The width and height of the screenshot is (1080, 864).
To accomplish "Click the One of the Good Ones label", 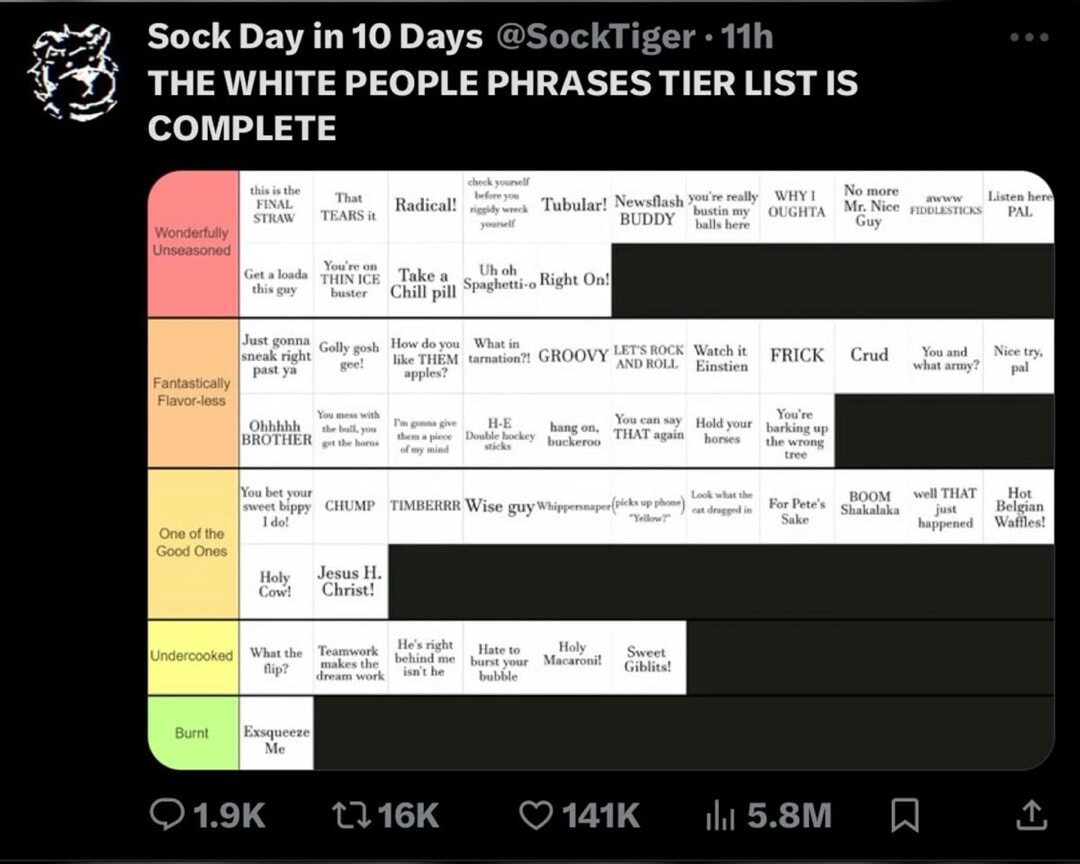I will tap(193, 543).
